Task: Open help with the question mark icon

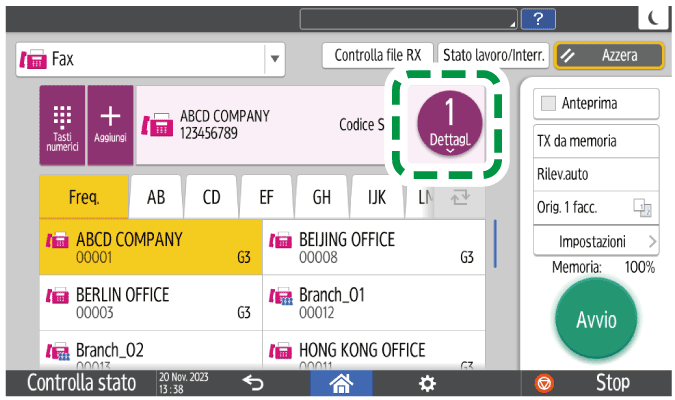Action: [x=539, y=18]
